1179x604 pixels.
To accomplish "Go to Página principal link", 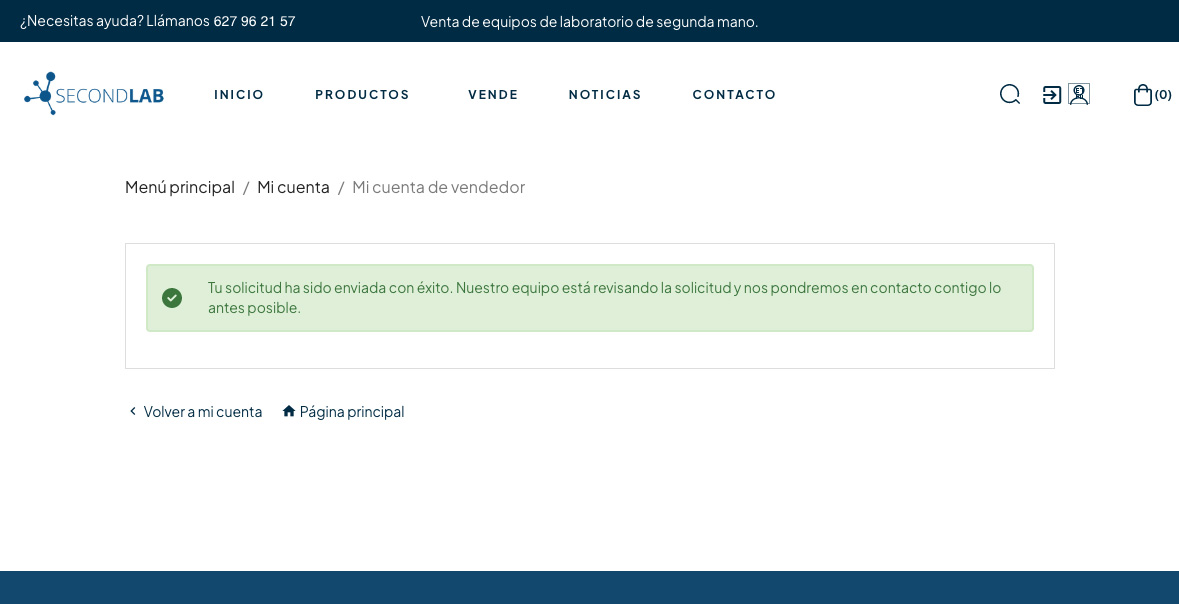I will point(352,411).
